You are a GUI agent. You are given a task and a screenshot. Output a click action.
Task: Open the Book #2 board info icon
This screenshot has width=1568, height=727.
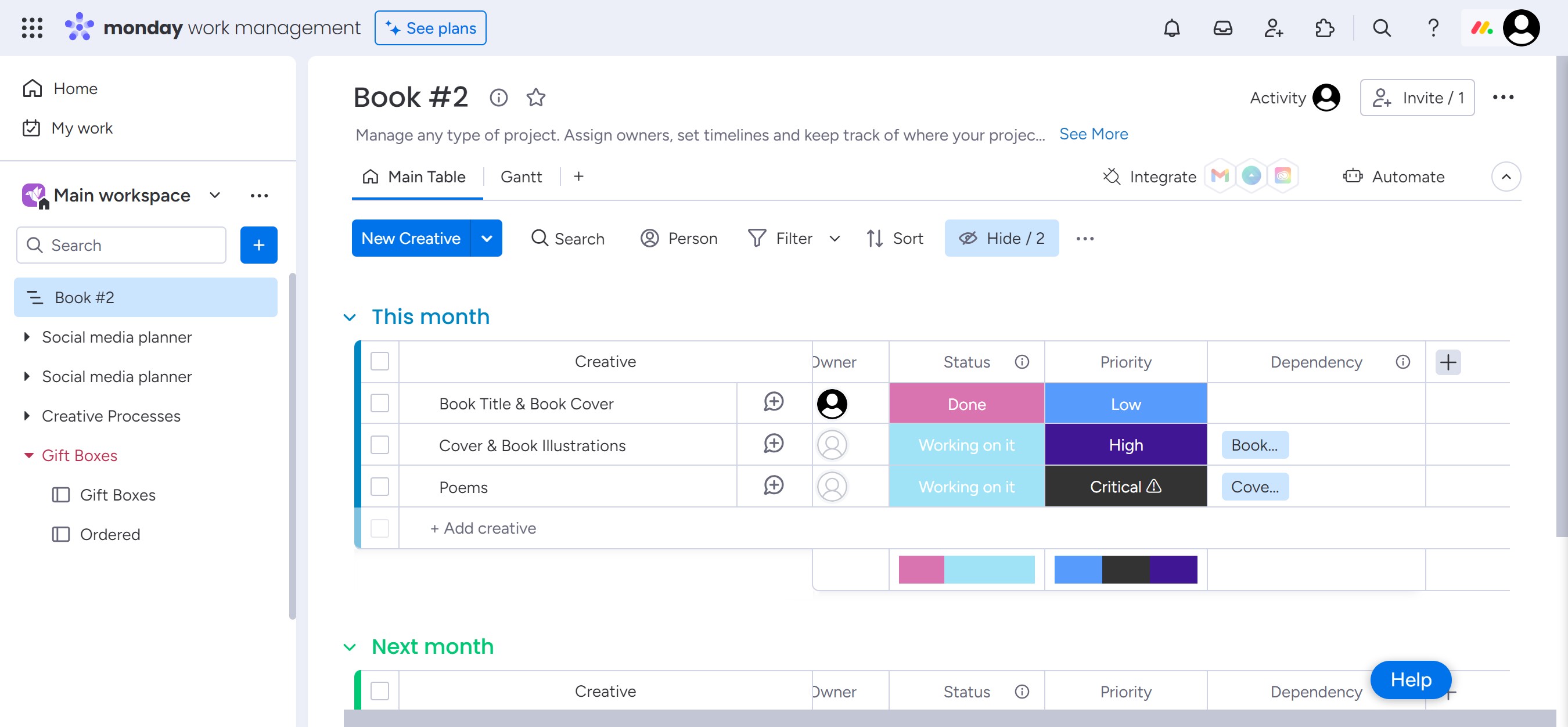coord(498,98)
